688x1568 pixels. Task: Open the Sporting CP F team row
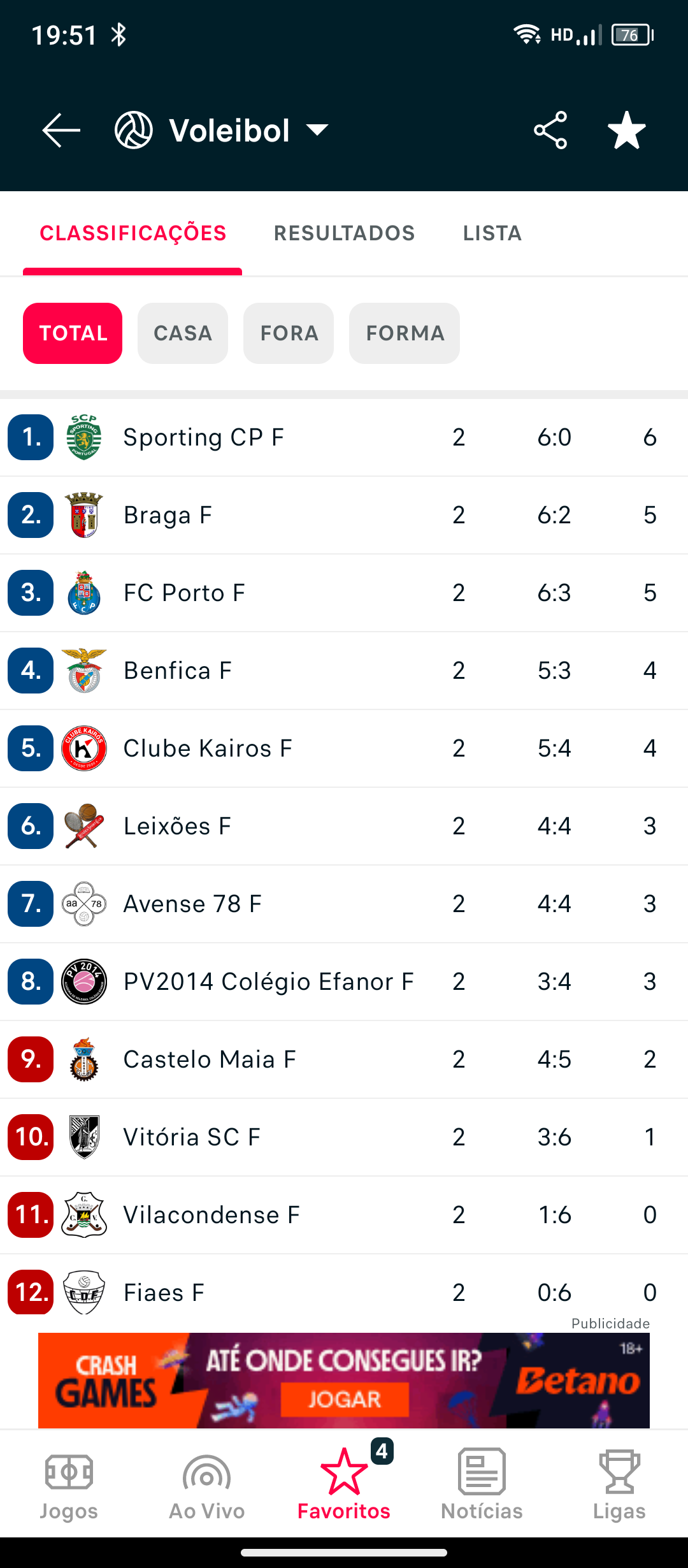coord(344,437)
